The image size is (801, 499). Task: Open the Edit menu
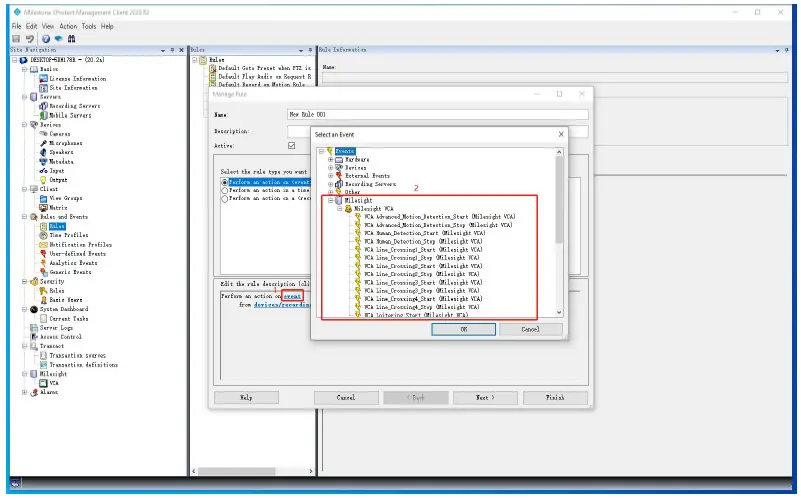[x=32, y=26]
